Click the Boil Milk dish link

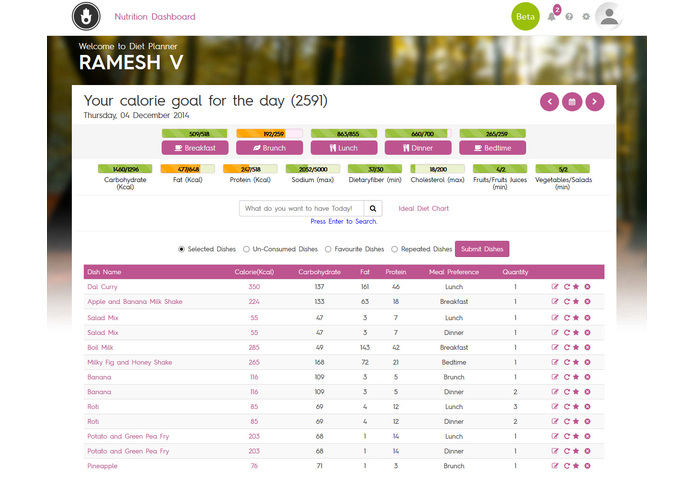[100, 347]
